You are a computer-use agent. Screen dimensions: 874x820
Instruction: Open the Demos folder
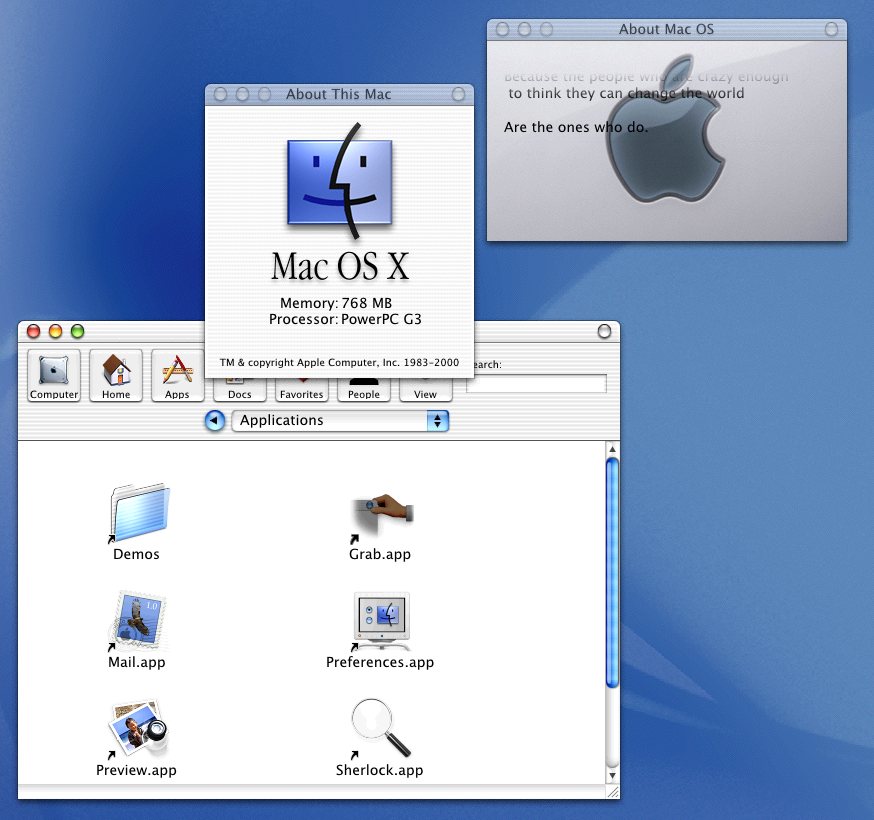(x=138, y=514)
